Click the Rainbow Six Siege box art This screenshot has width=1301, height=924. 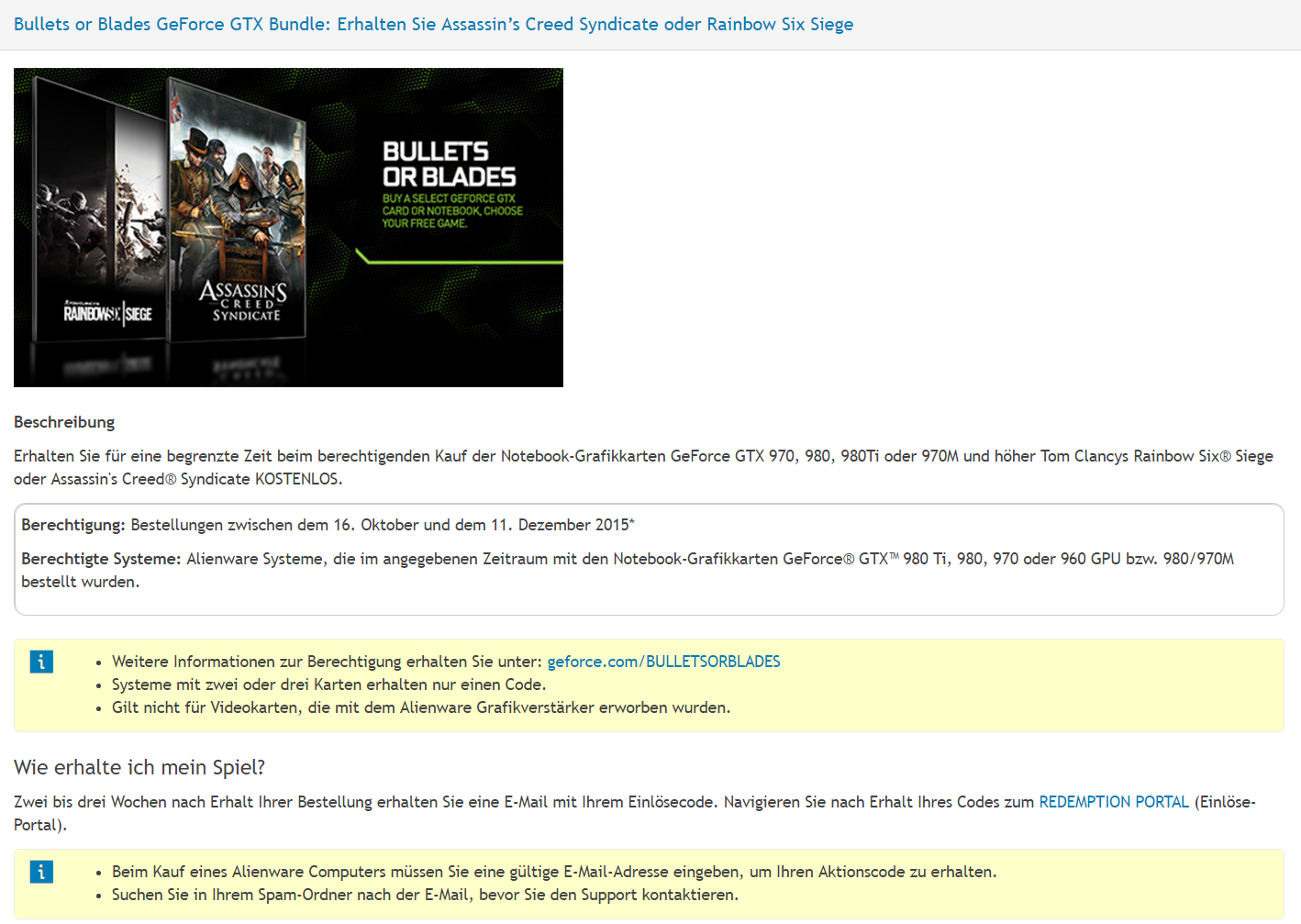(x=101, y=209)
